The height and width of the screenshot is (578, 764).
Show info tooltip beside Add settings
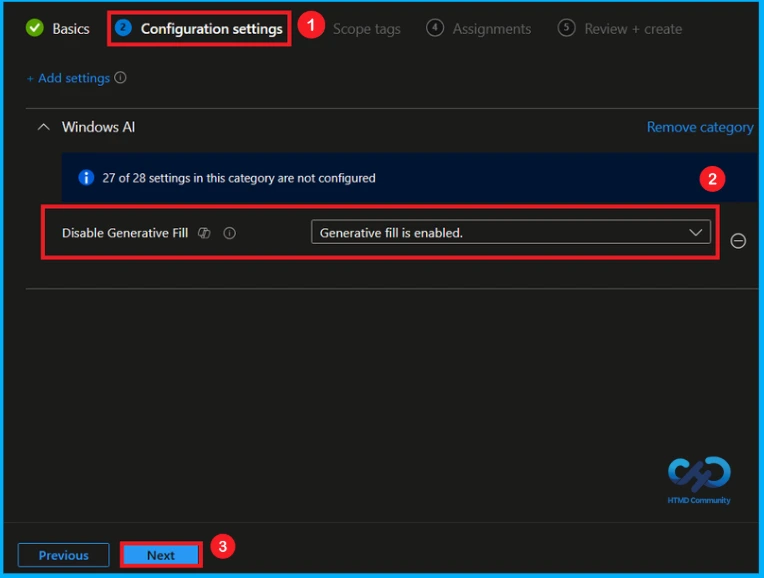pos(120,77)
